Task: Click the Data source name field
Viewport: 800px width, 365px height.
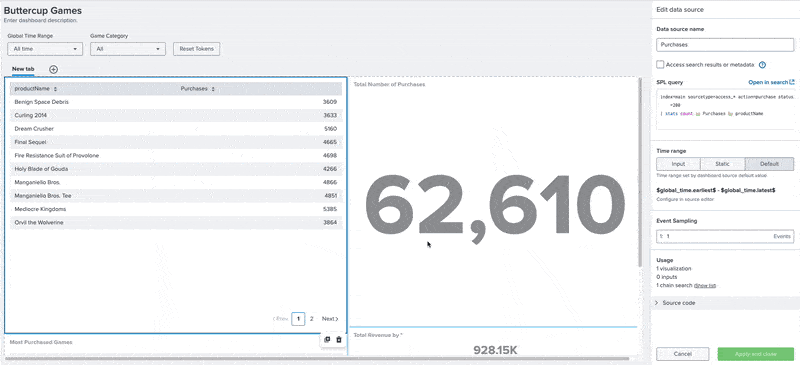Action: (x=725, y=44)
